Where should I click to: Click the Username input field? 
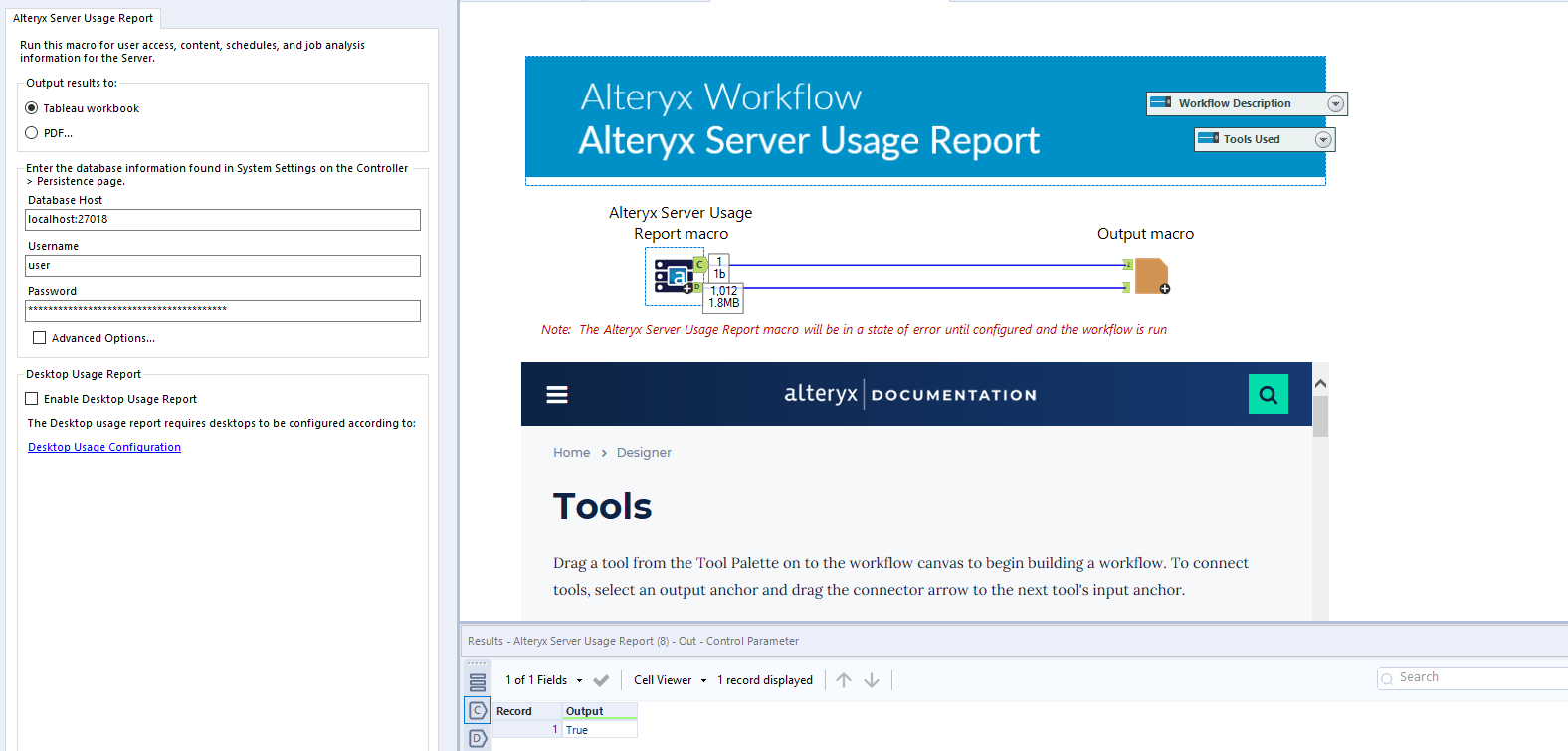coord(223,266)
